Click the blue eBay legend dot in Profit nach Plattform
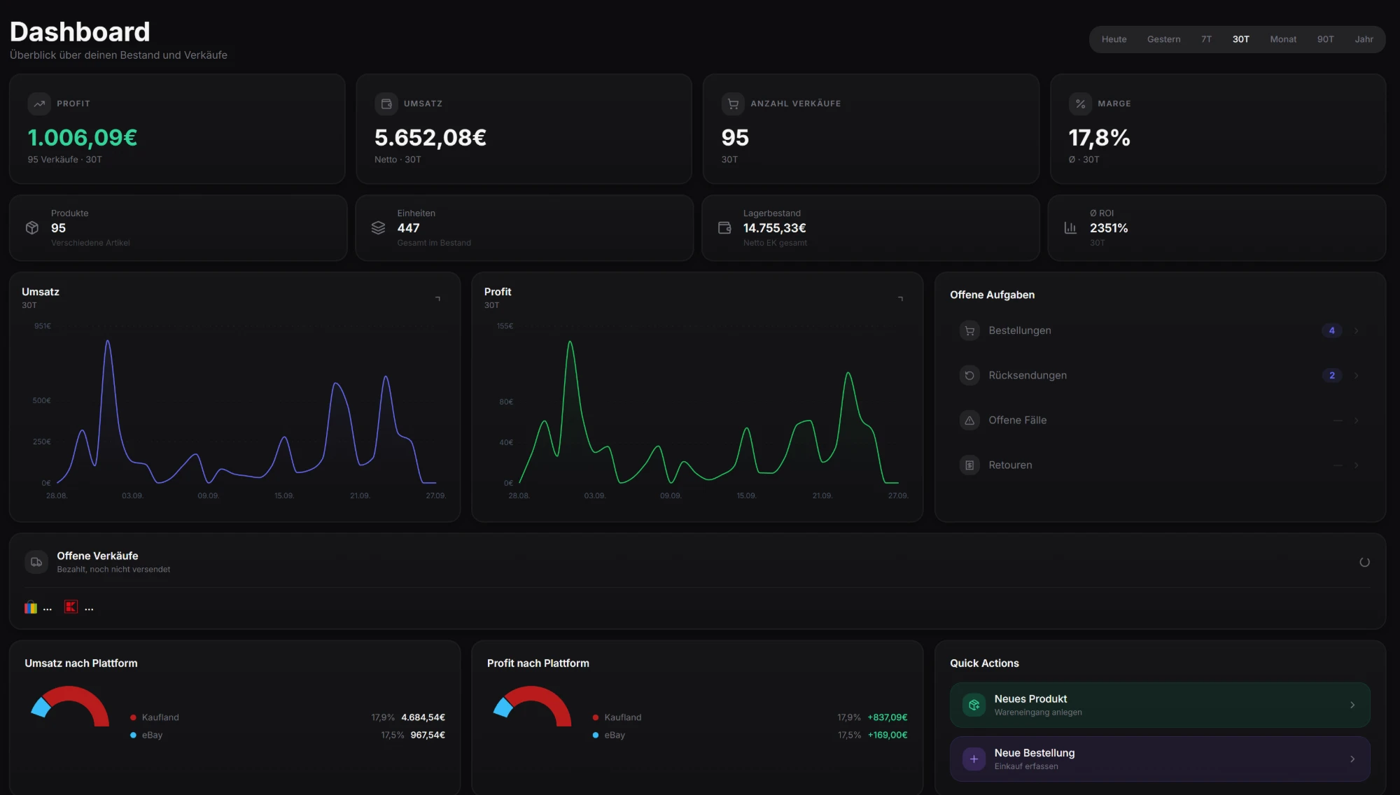 click(596, 735)
